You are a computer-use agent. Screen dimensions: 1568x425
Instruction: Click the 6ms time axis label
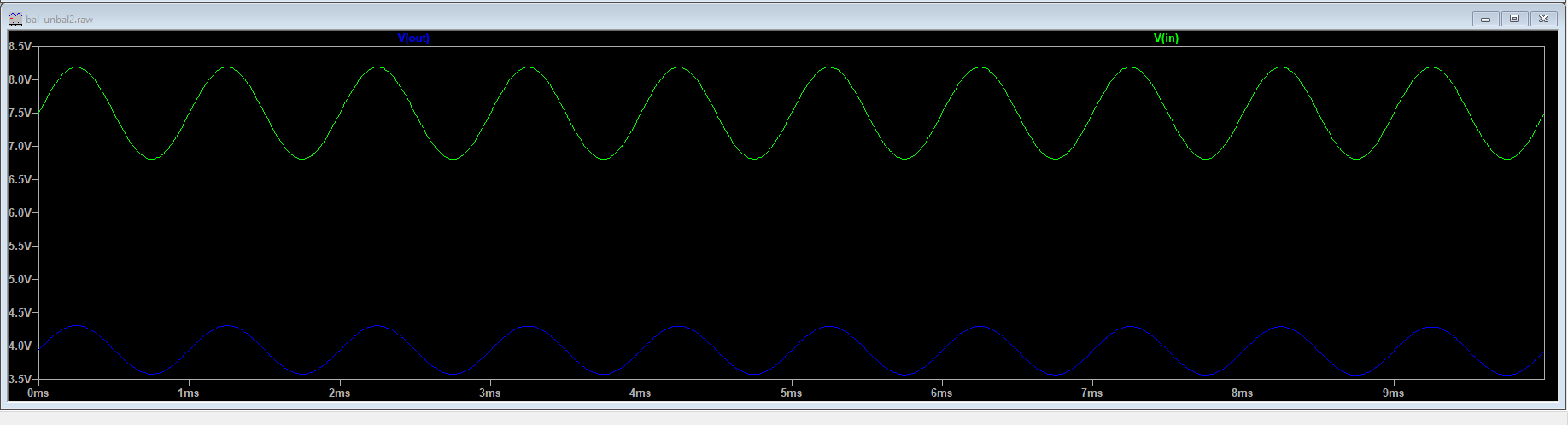tap(941, 393)
